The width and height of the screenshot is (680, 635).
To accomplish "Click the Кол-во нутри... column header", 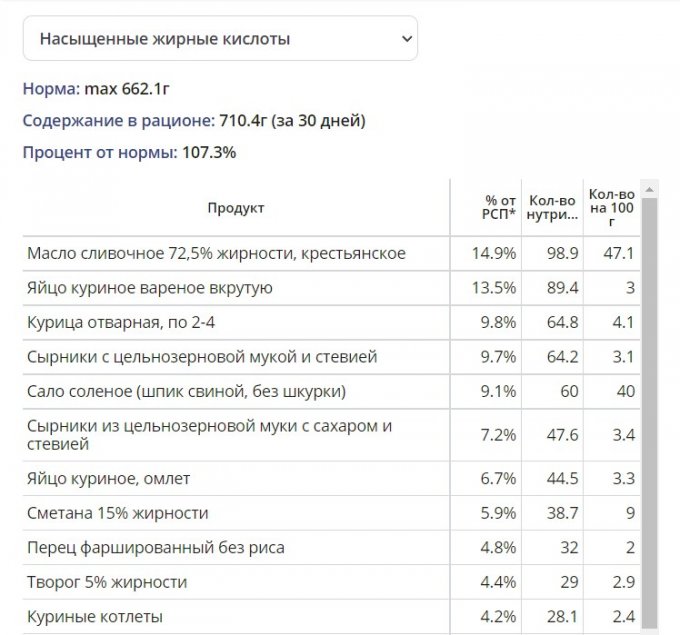I will coord(552,207).
